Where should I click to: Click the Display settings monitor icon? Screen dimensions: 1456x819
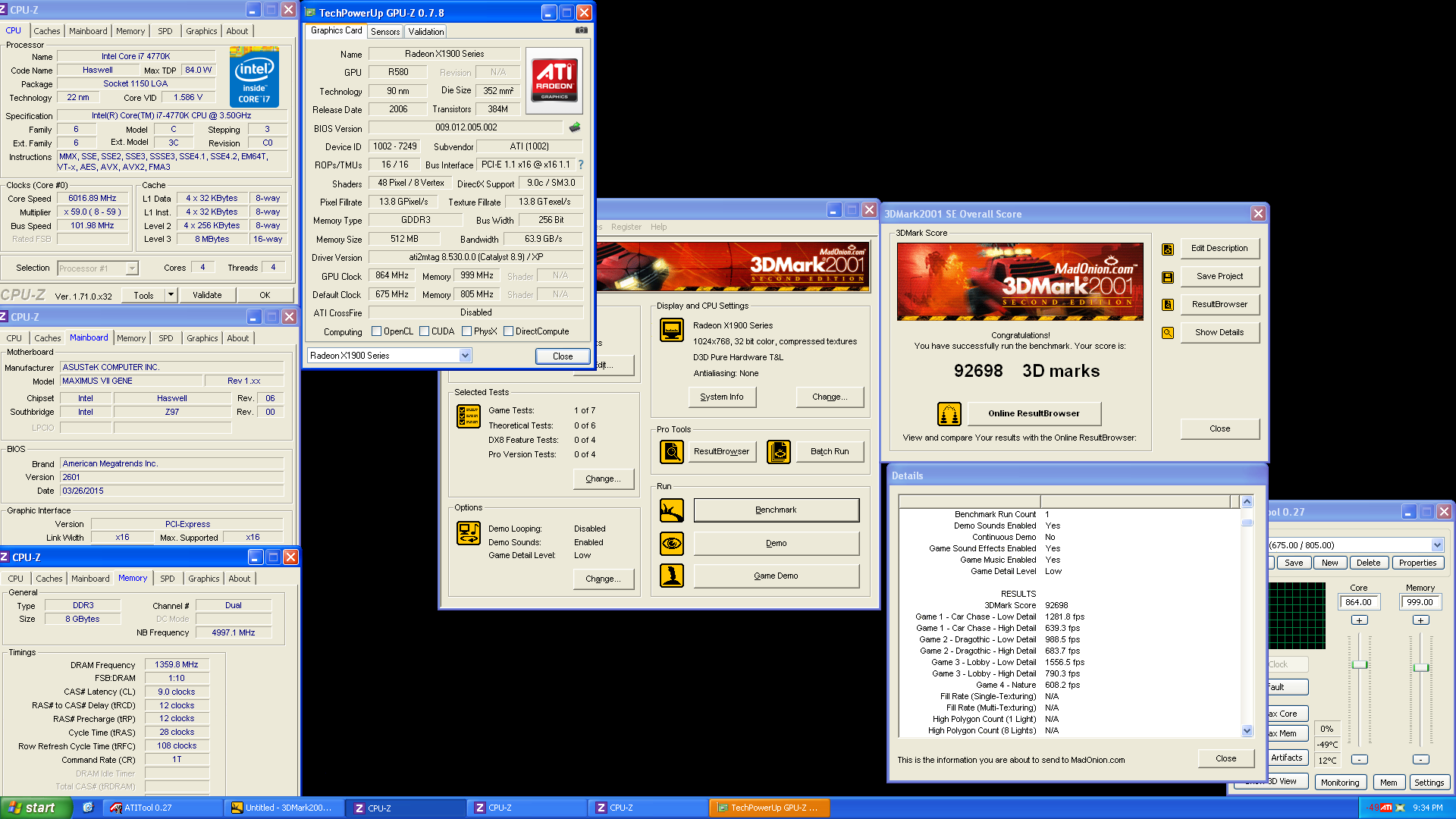[672, 330]
